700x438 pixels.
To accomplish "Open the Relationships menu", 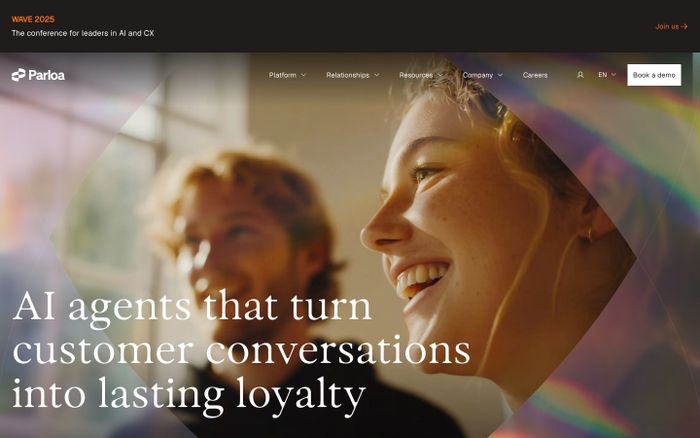I will coord(353,75).
